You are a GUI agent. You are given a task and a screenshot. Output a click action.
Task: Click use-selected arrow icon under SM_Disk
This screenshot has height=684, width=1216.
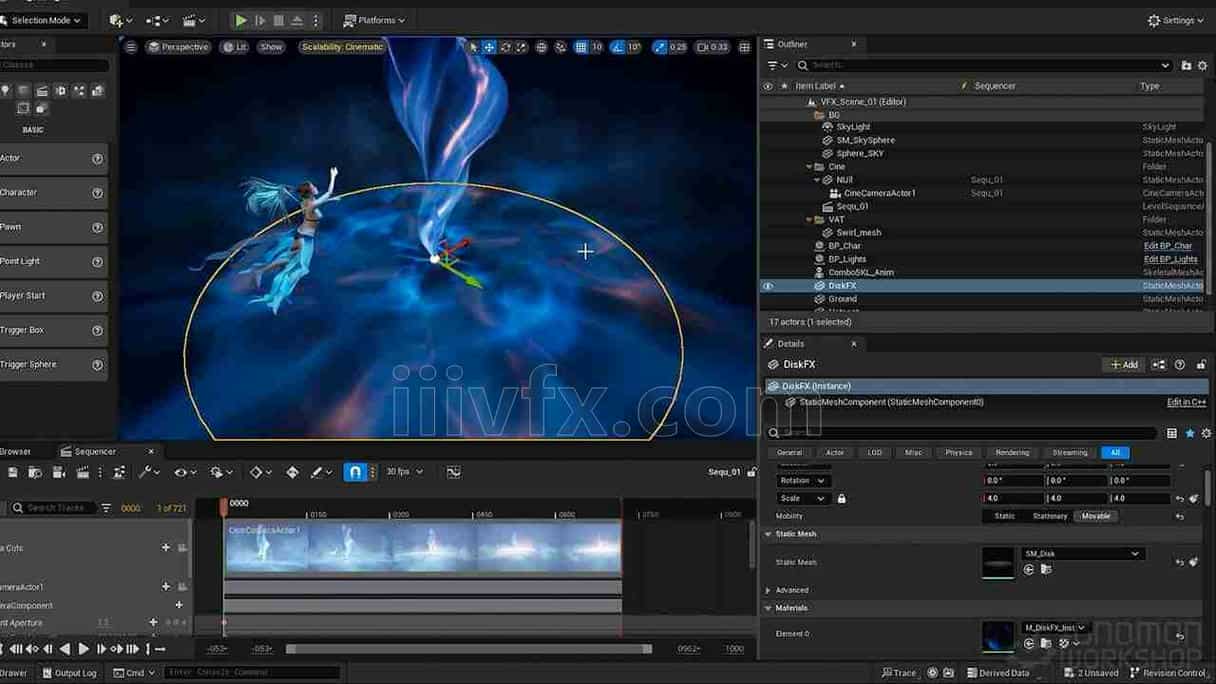tap(1029, 570)
